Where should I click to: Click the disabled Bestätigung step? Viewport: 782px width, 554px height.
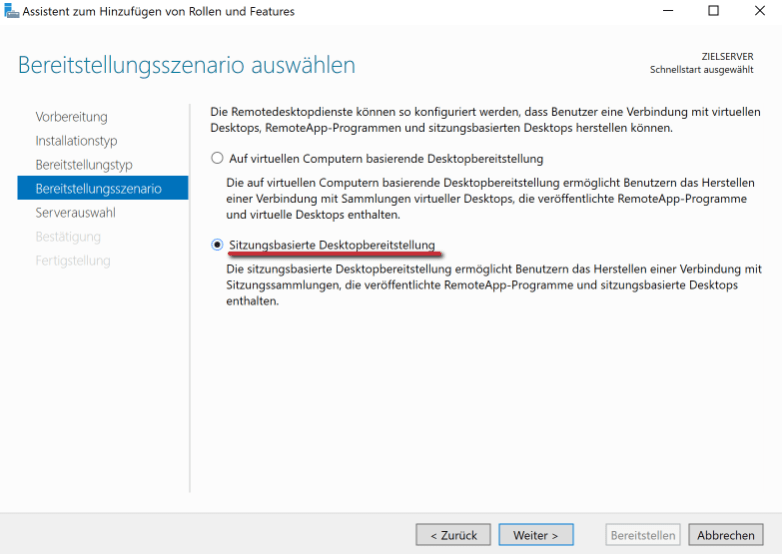[x=68, y=236]
